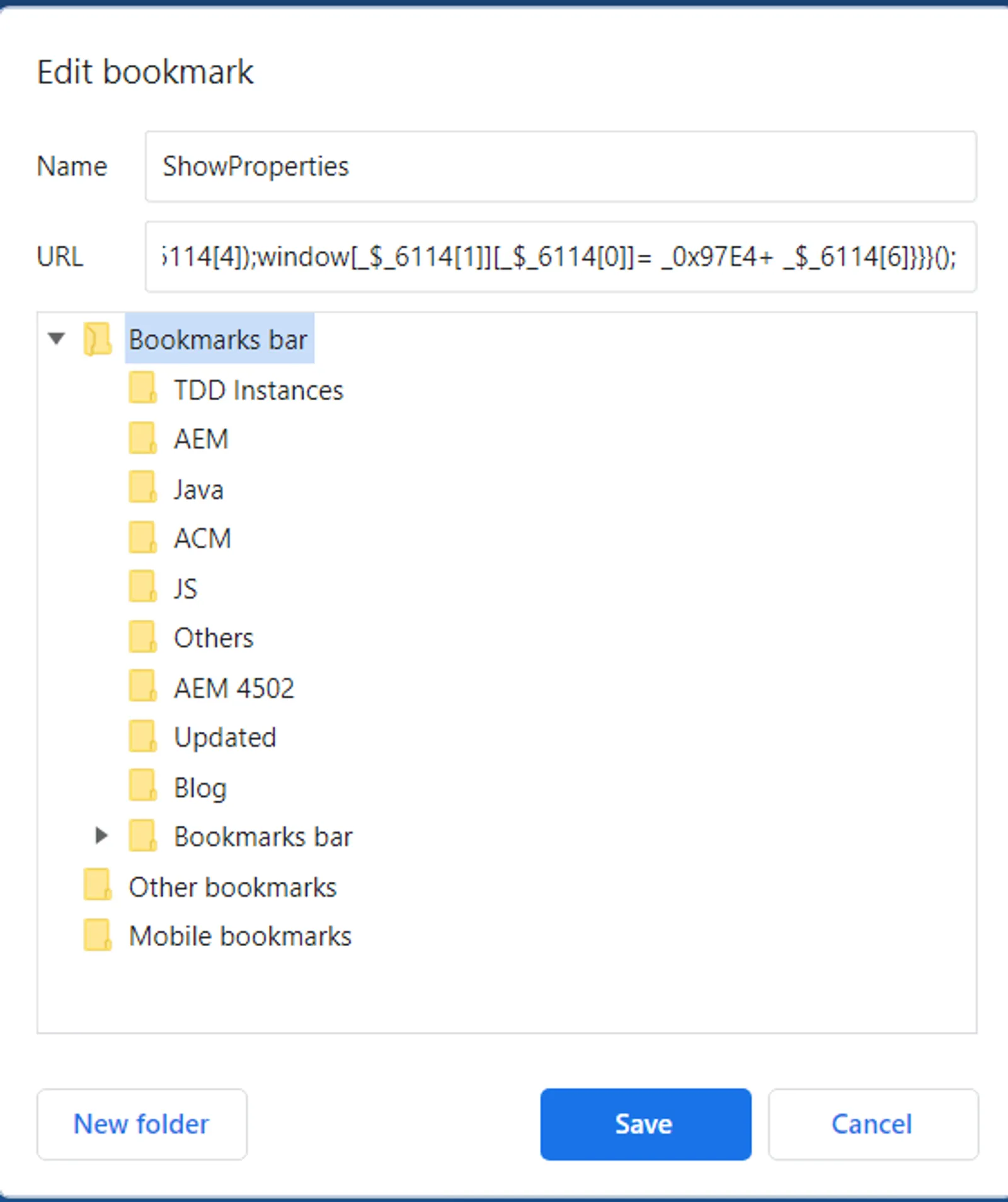1008x1202 pixels.
Task: Select the Updated folder
Action: [x=225, y=737]
